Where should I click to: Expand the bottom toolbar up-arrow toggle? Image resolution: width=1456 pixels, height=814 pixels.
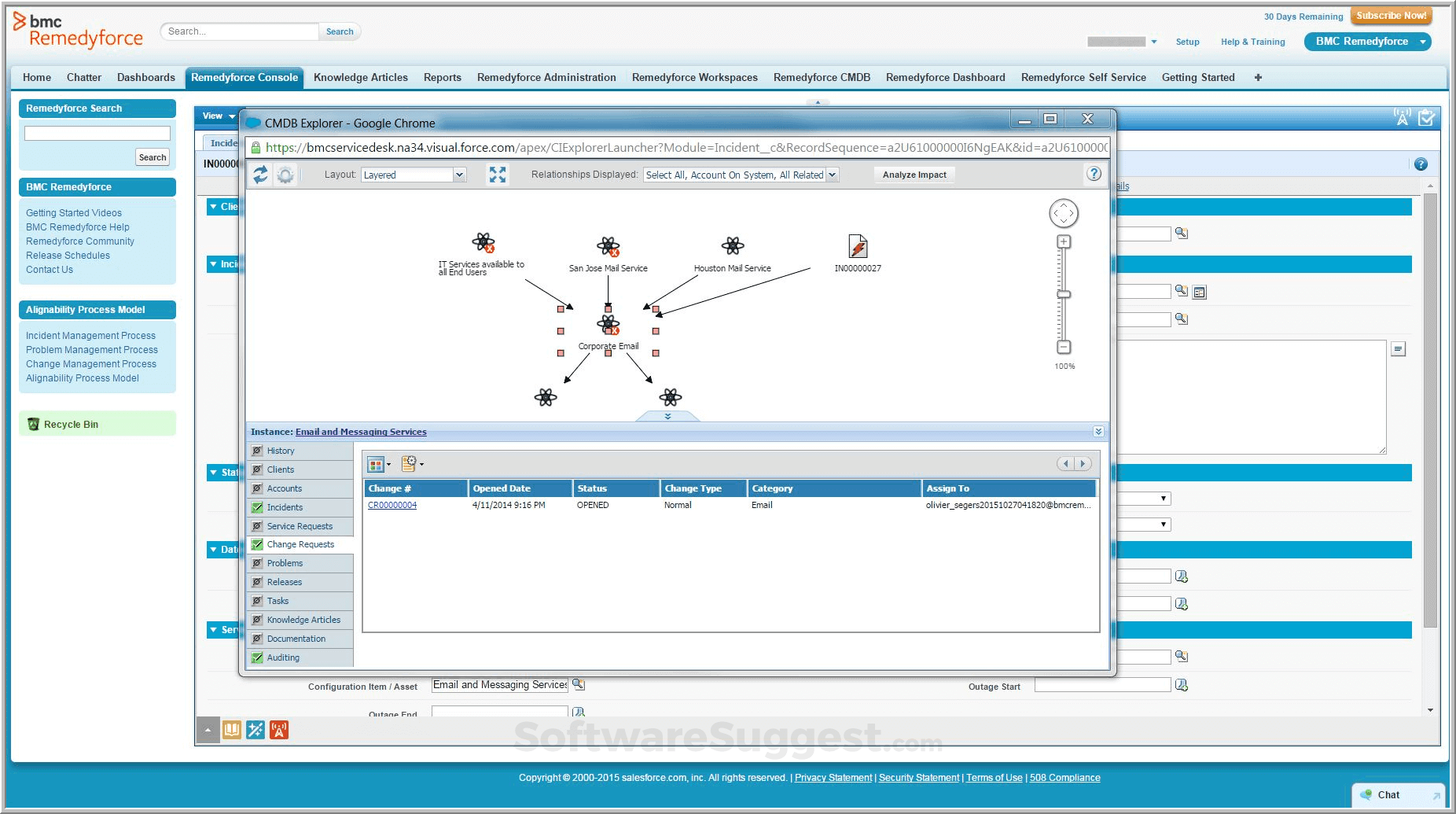208,730
